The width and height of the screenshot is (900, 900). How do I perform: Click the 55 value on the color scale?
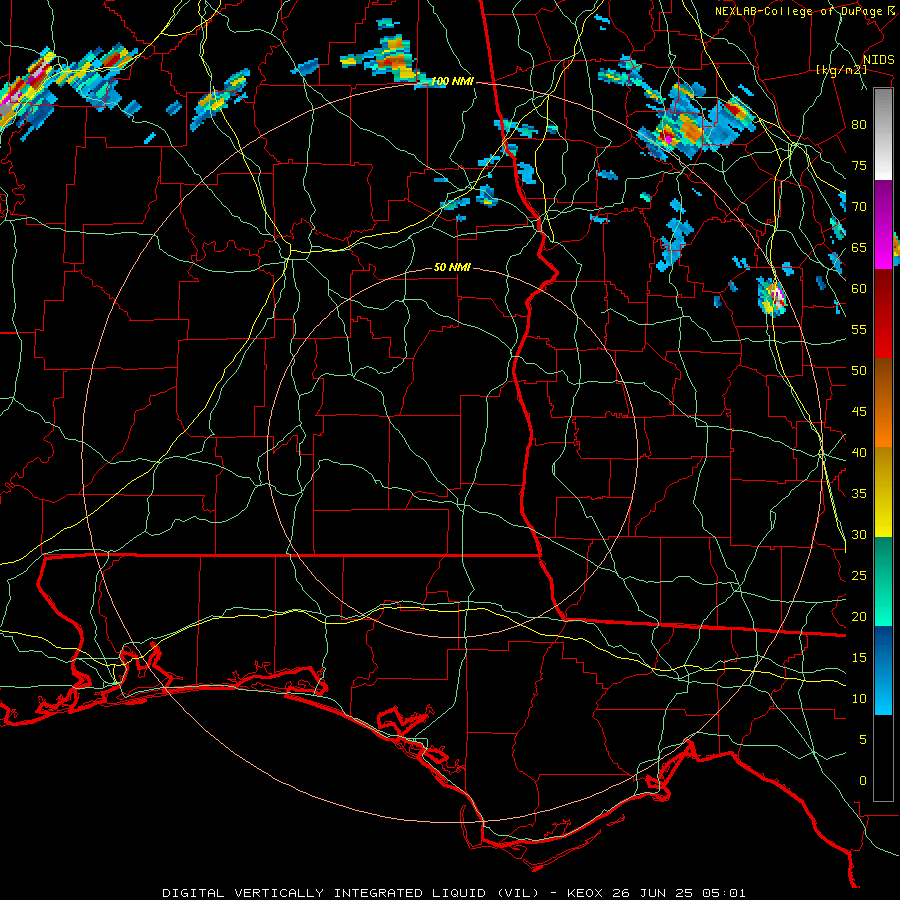pos(859,329)
